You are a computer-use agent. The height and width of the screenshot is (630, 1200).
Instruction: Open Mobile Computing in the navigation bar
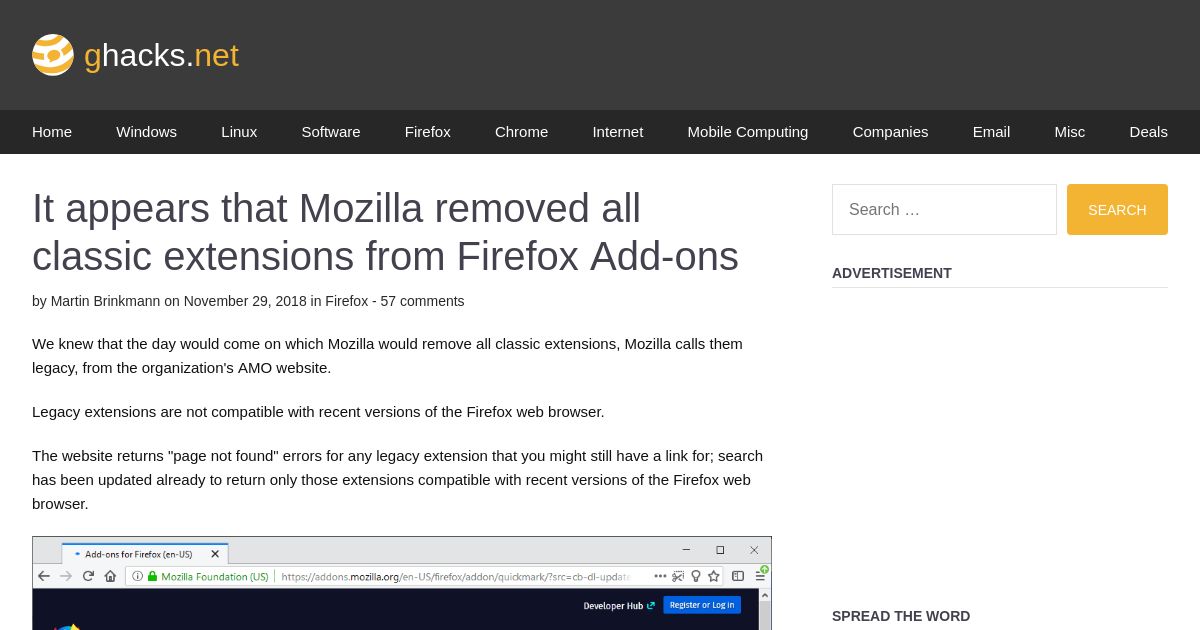pyautogui.click(x=748, y=132)
